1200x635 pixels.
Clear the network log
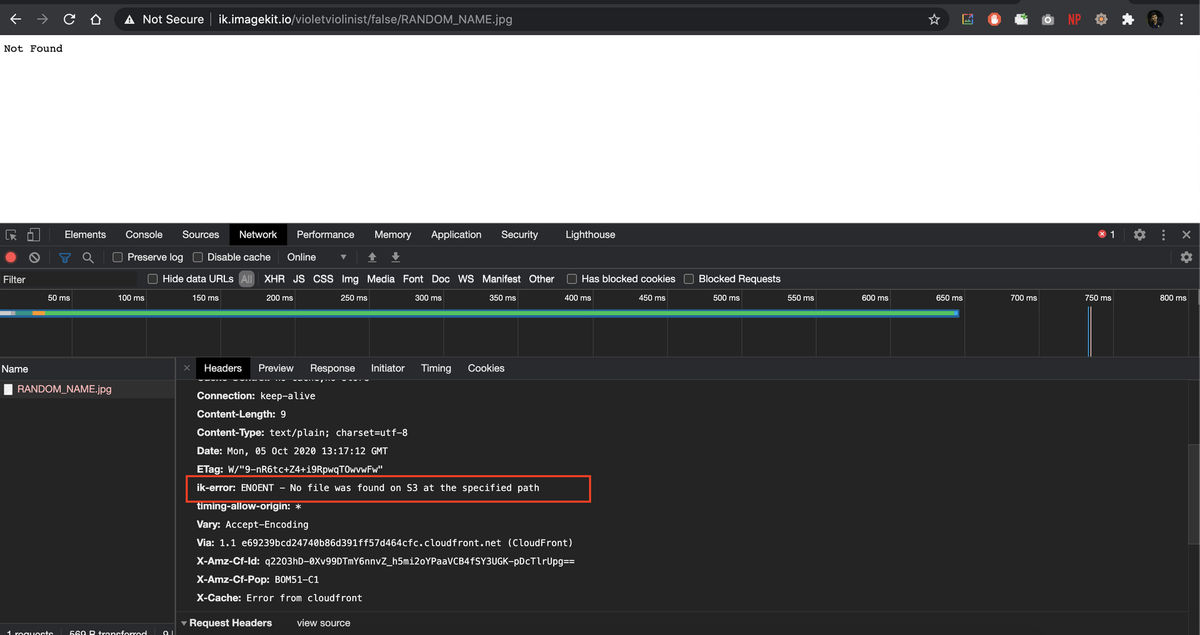click(x=34, y=257)
